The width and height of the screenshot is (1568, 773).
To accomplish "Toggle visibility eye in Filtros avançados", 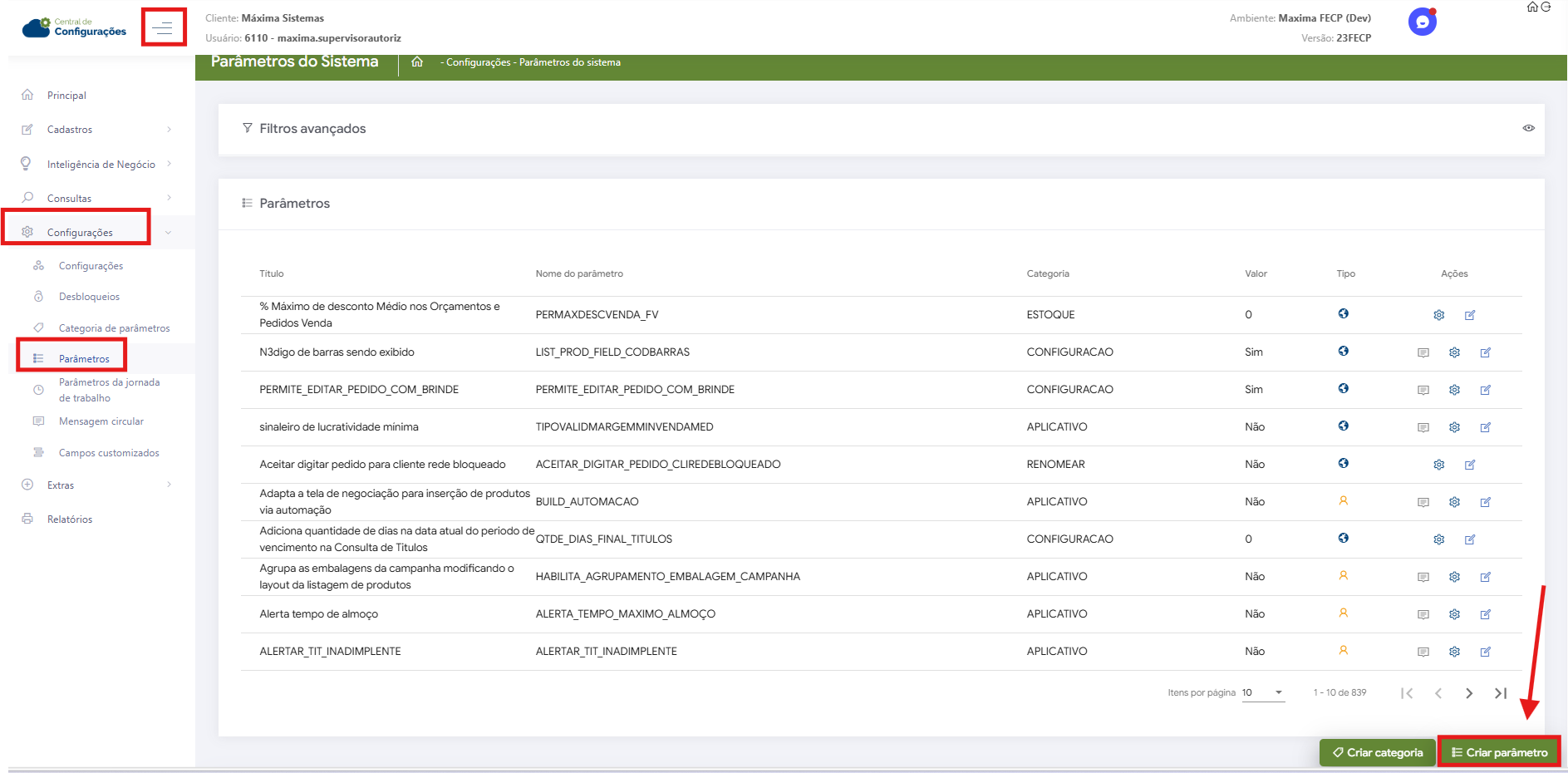I will coord(1528,128).
